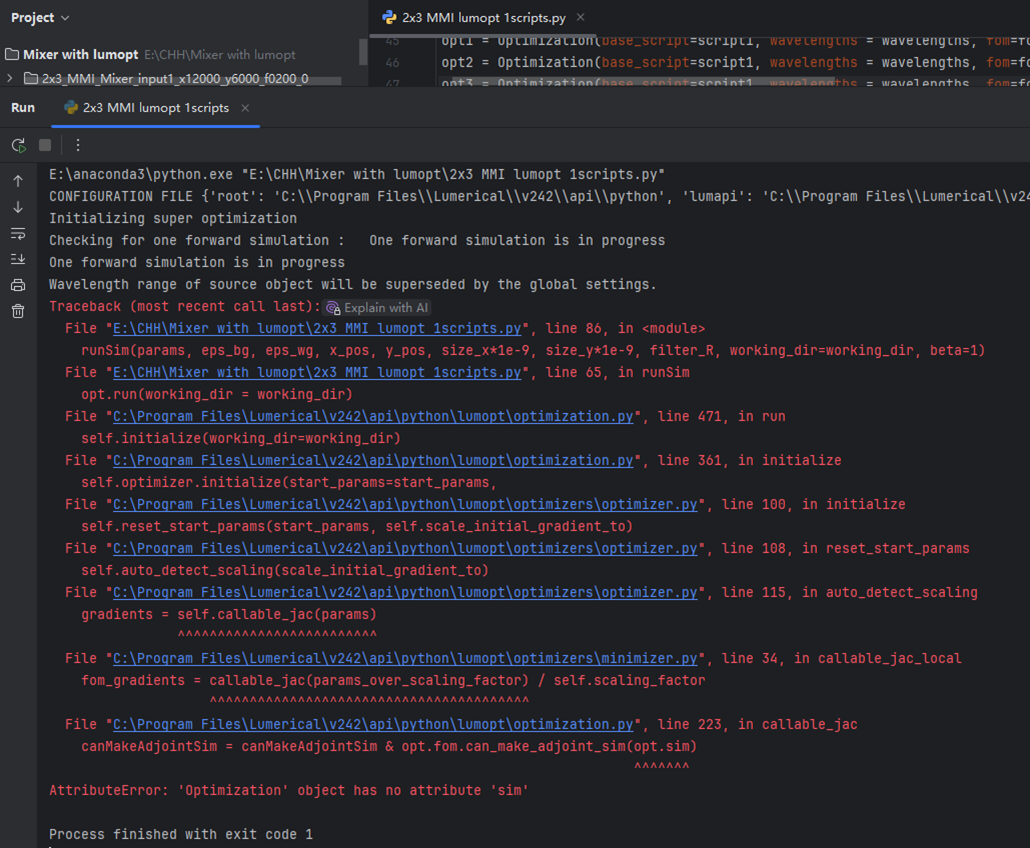Print the console output using the printer icon
Screen dimensions: 1030x848
pos(18,285)
